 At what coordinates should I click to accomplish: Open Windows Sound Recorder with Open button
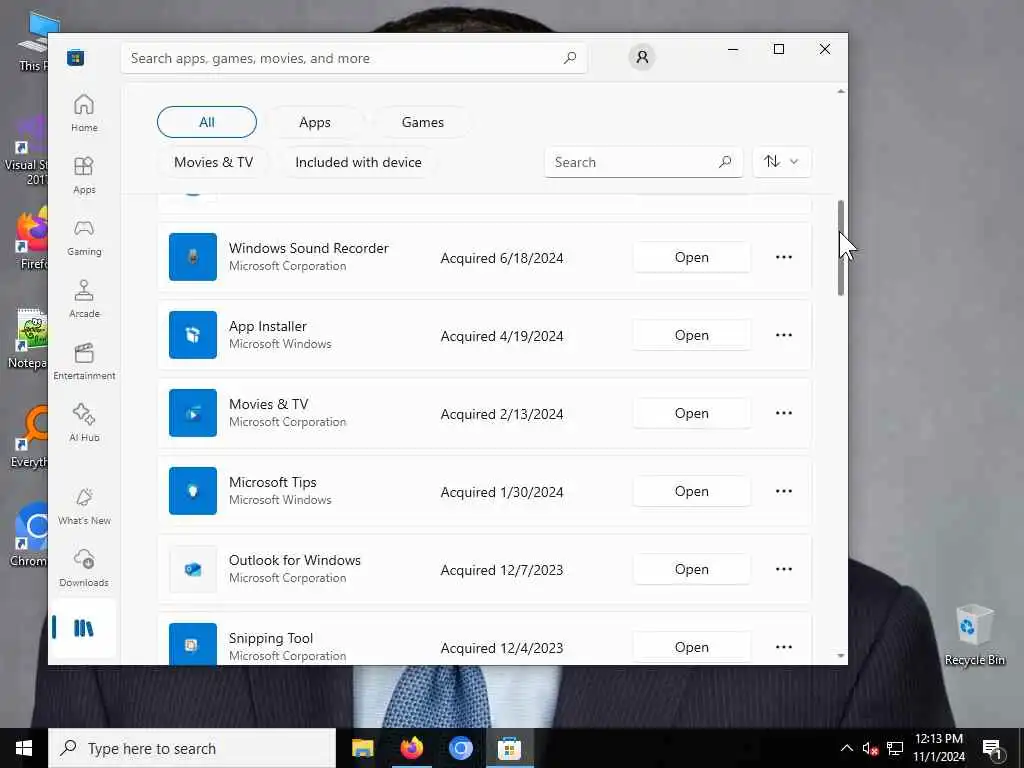pos(692,257)
